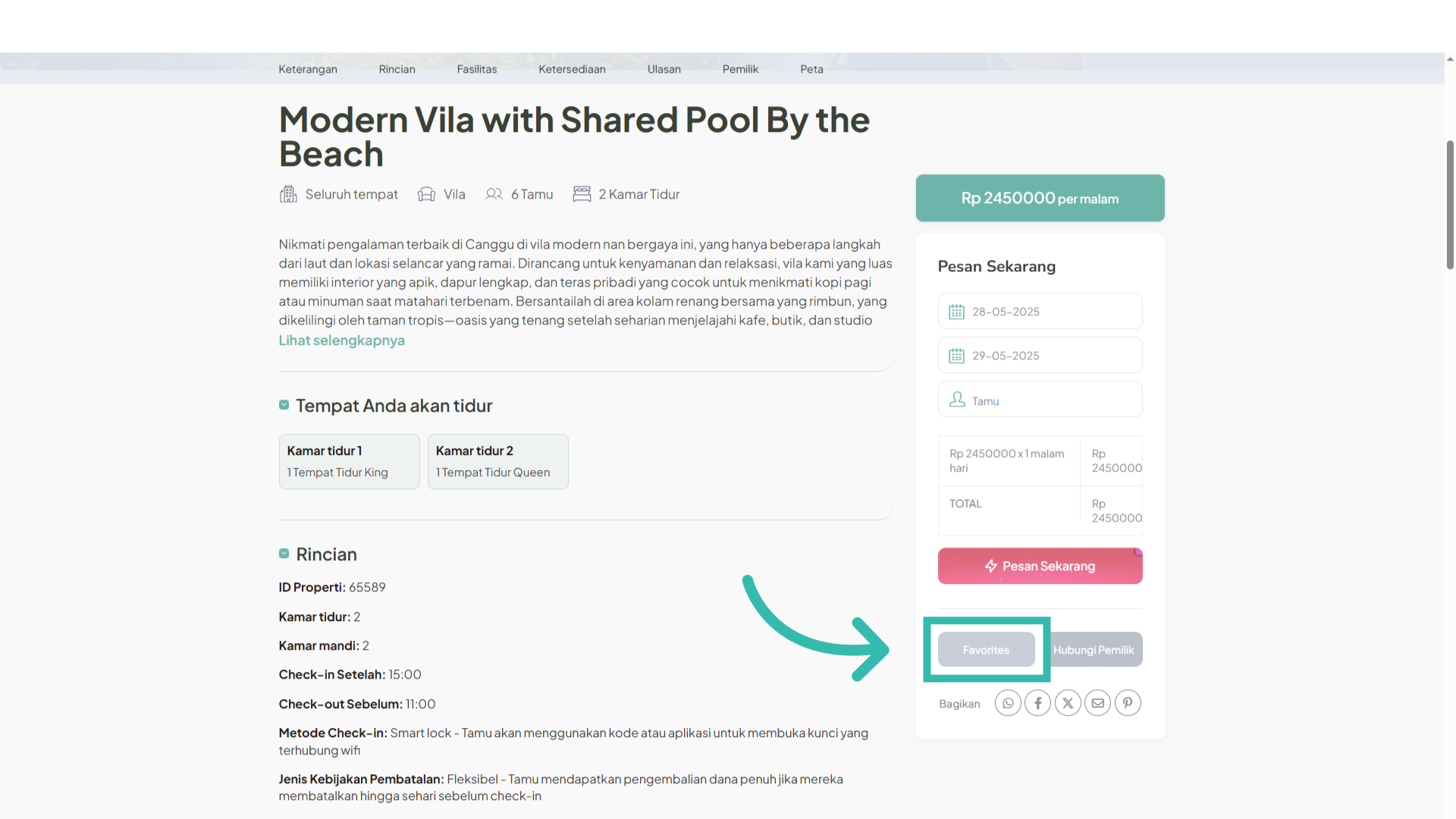Jump to the Ulasan tab
This screenshot has height=819, width=1456.
[x=664, y=69]
